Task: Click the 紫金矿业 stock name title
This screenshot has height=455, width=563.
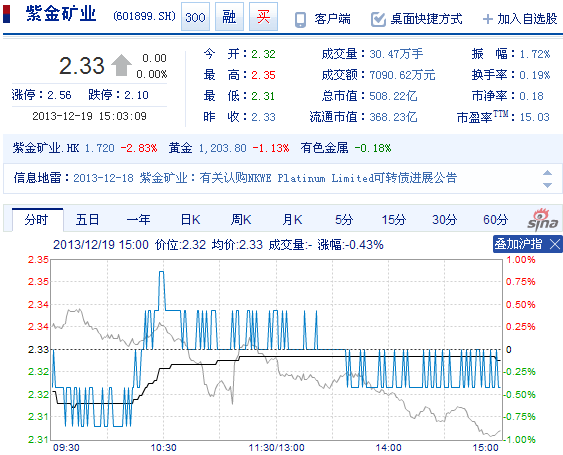Action: click(x=61, y=14)
